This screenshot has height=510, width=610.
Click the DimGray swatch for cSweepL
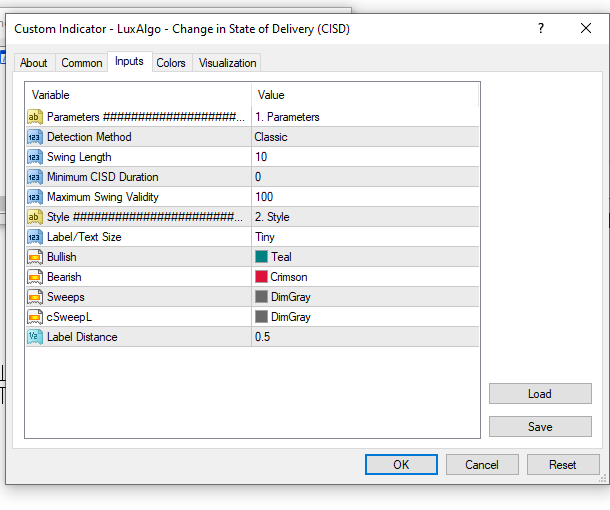(x=261, y=317)
